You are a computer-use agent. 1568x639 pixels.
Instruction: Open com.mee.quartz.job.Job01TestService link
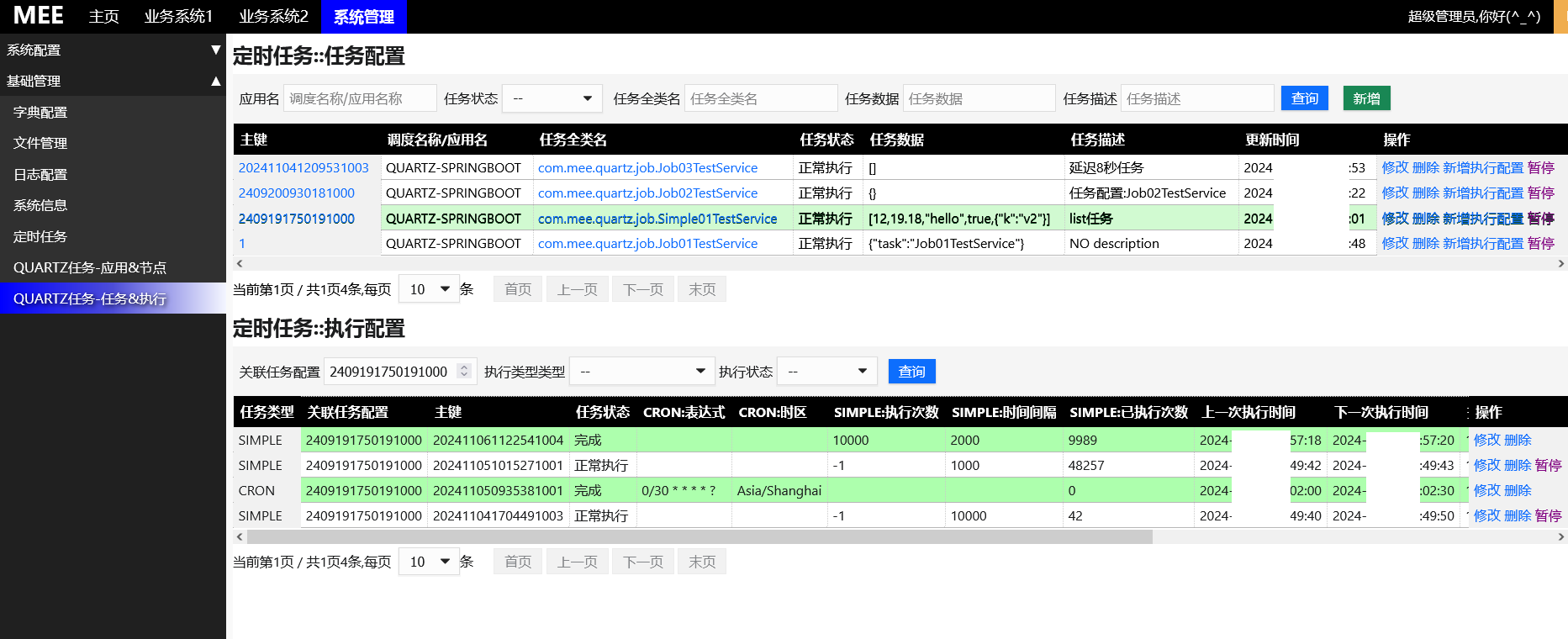[x=647, y=243]
